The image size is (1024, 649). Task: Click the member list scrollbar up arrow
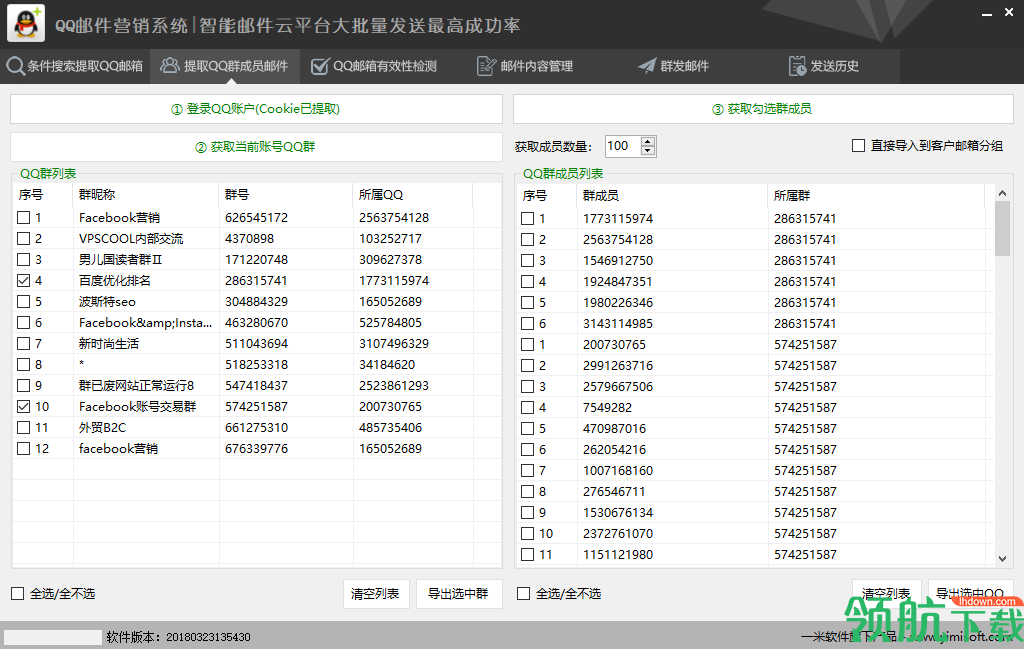click(x=1002, y=193)
